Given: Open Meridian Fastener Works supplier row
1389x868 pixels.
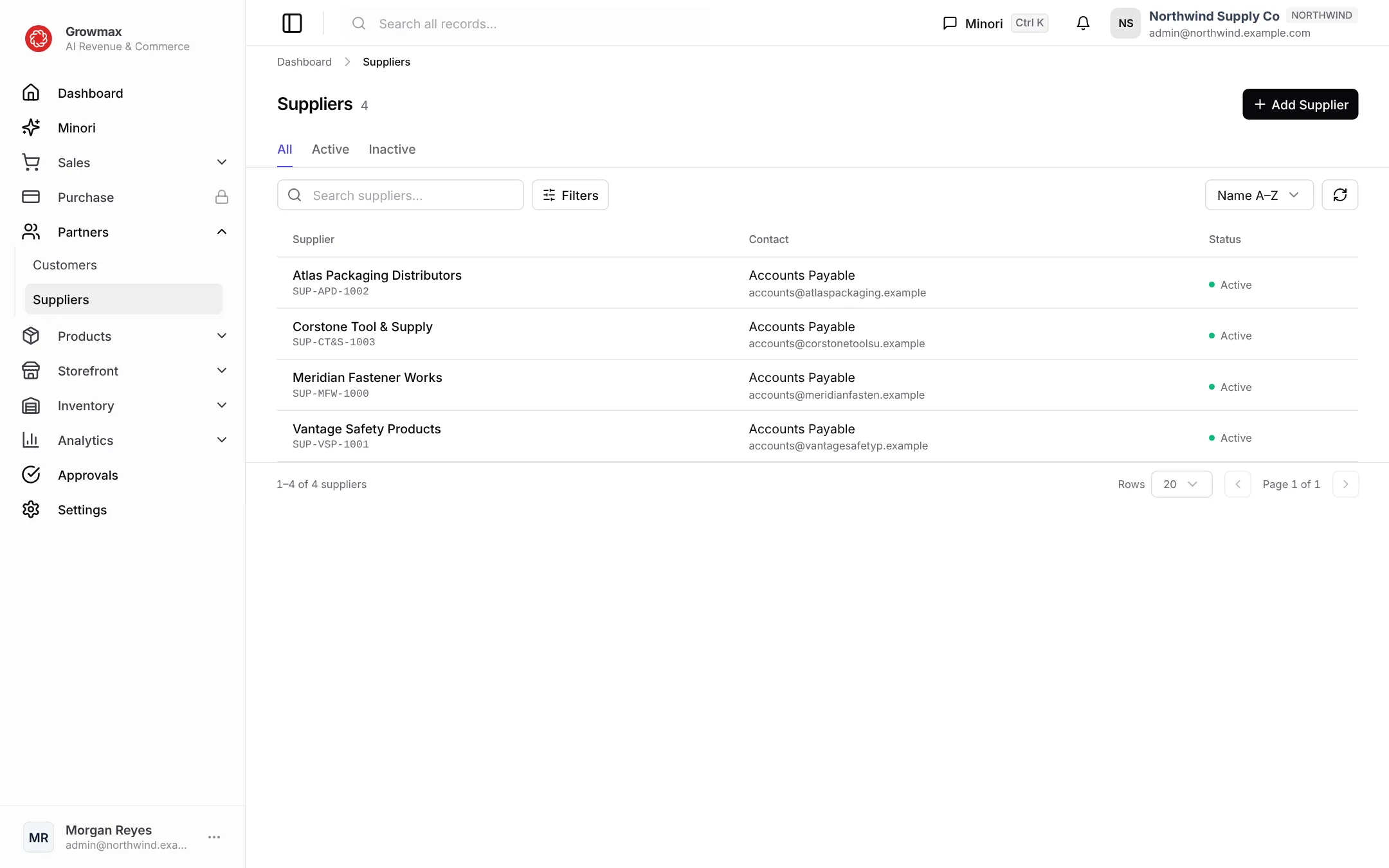Looking at the screenshot, I should (817, 385).
